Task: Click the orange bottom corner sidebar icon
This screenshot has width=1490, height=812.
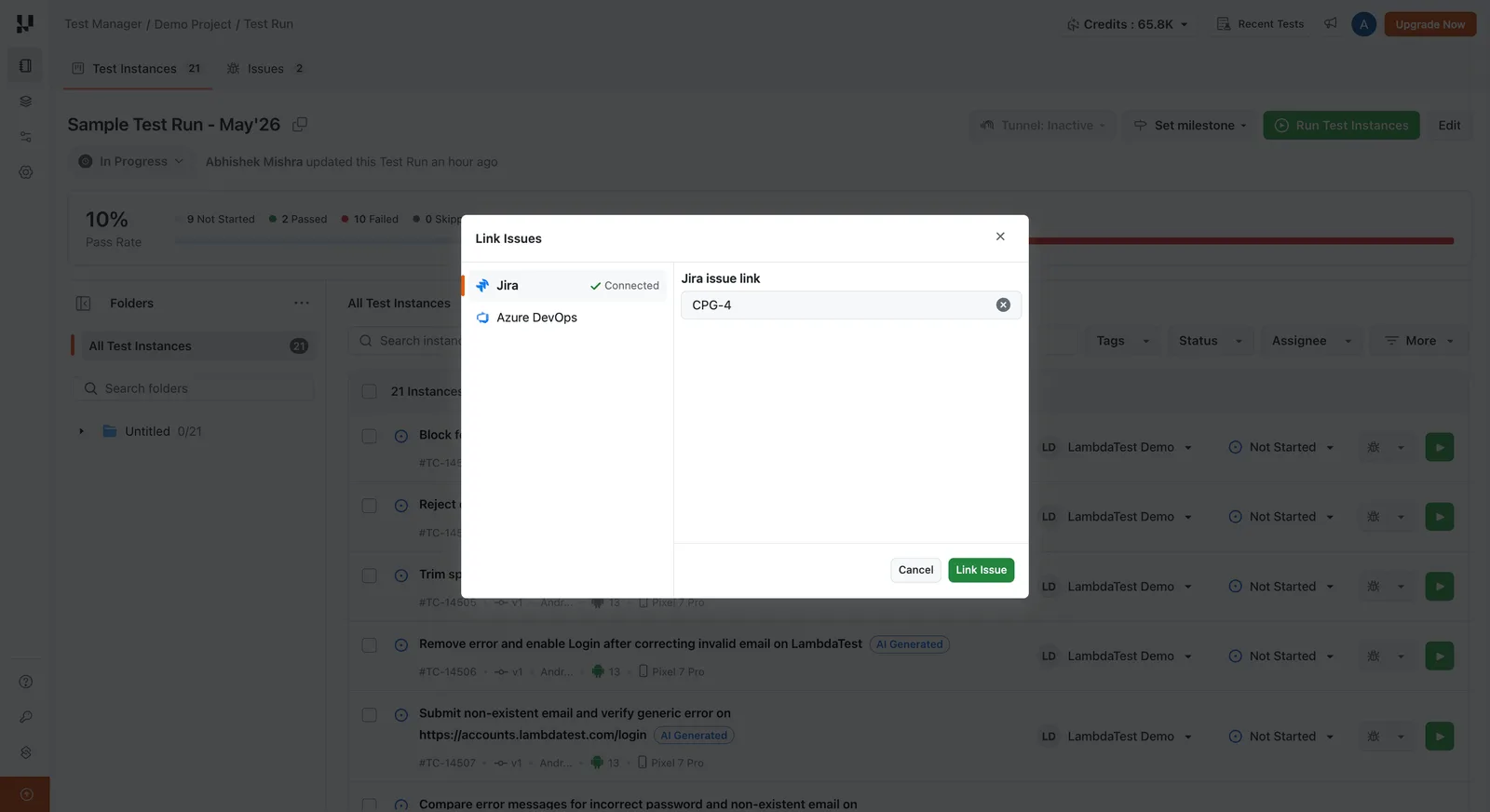Action: 25,794
